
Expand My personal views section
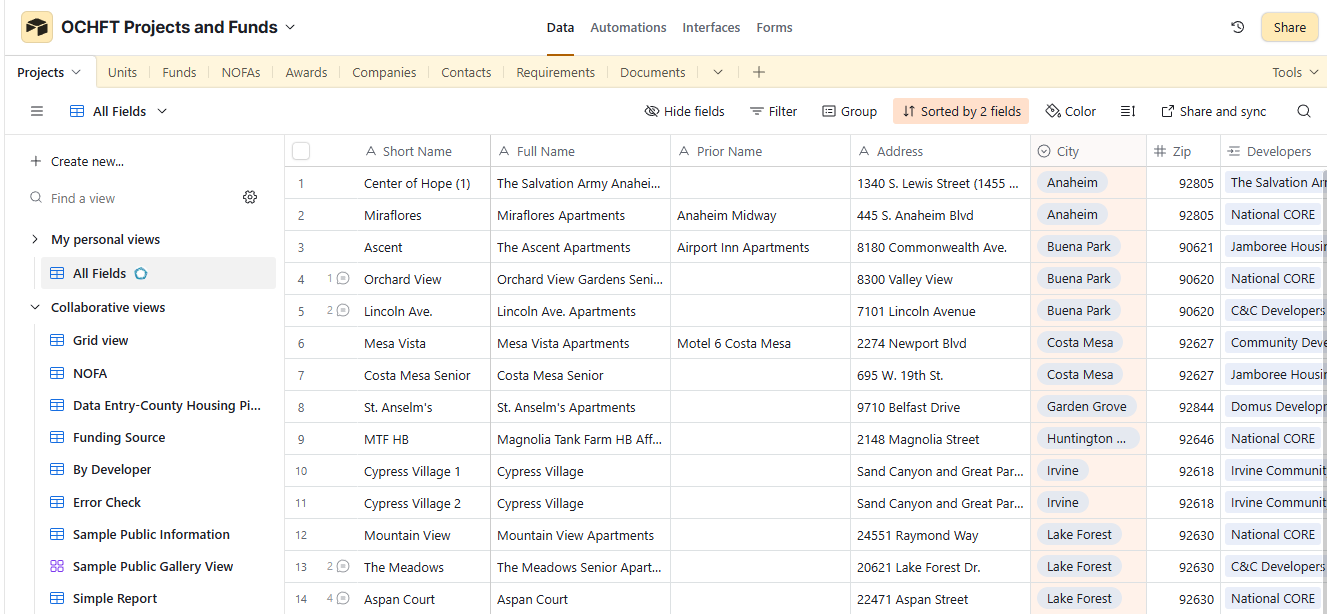pos(35,239)
